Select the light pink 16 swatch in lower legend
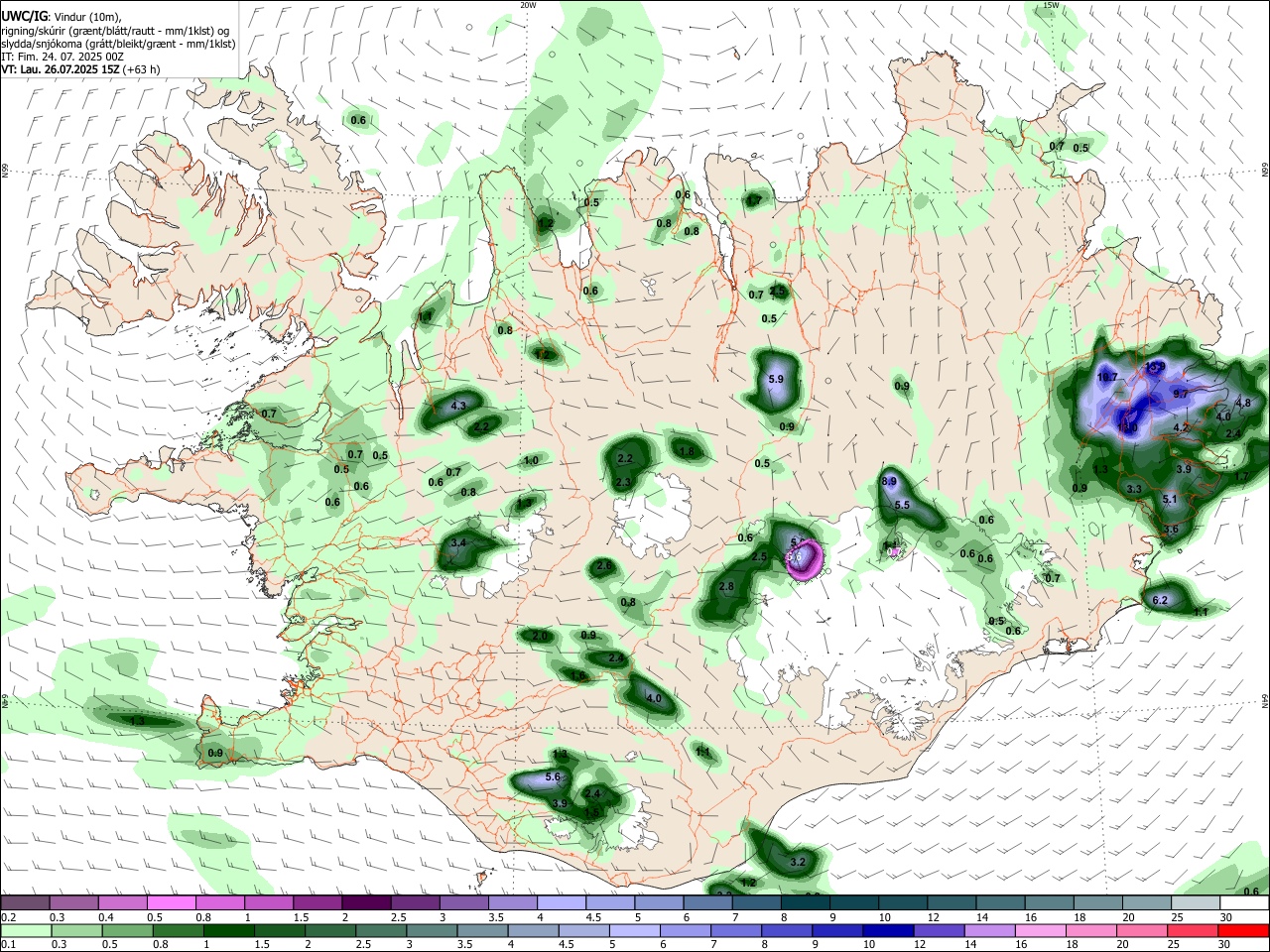The image size is (1270, 952). pos(1040,930)
